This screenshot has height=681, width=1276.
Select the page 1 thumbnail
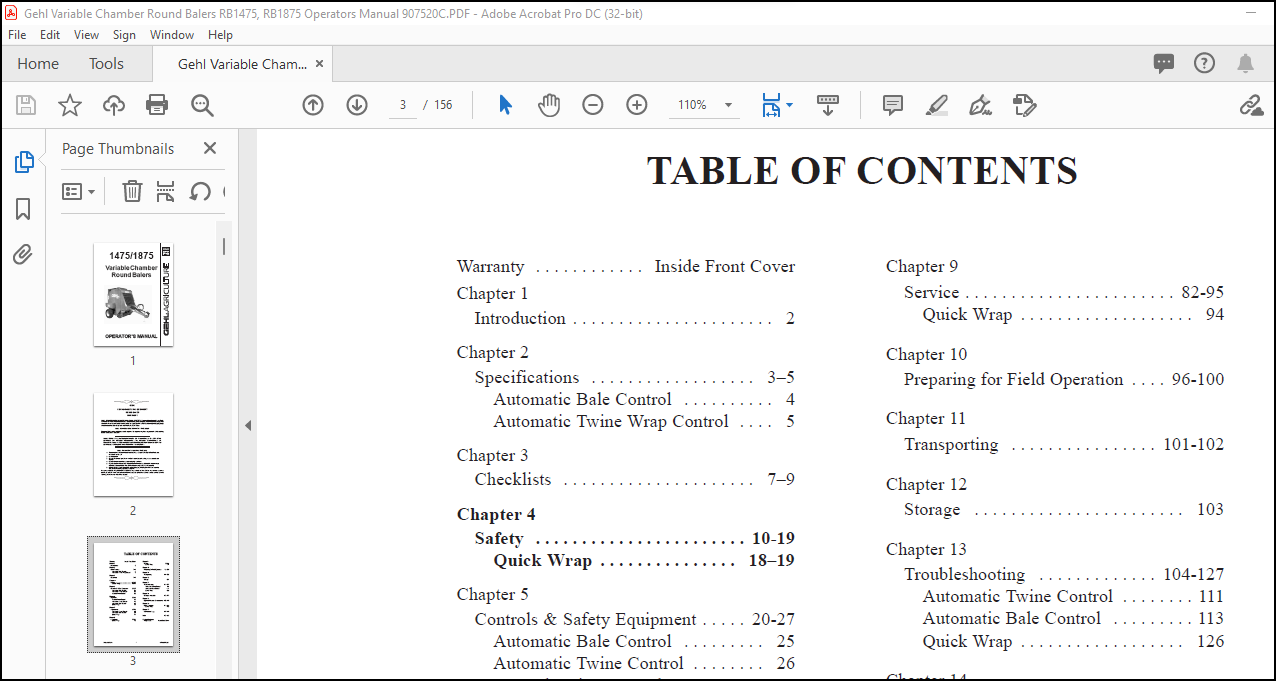point(133,295)
